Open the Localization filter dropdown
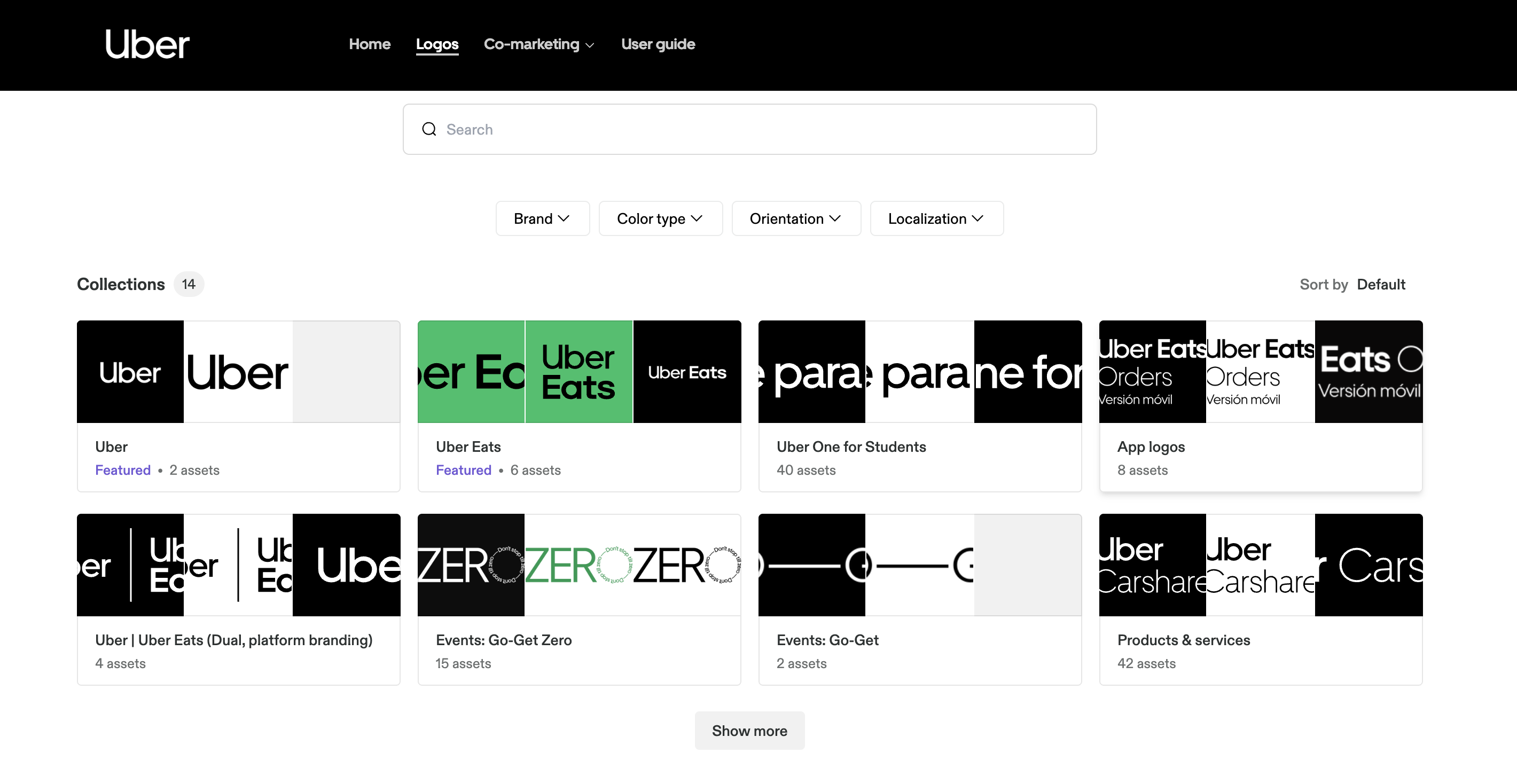The height and width of the screenshot is (784, 1517). click(936, 218)
